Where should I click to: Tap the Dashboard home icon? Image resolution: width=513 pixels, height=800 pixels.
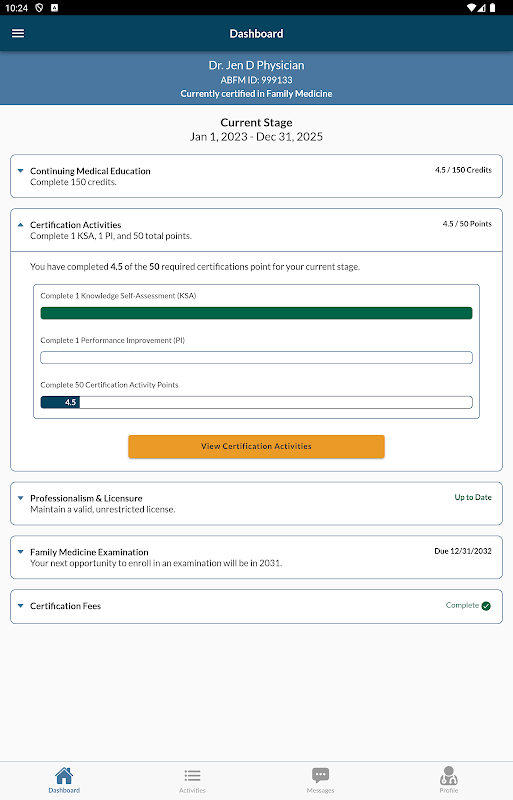(x=64, y=776)
